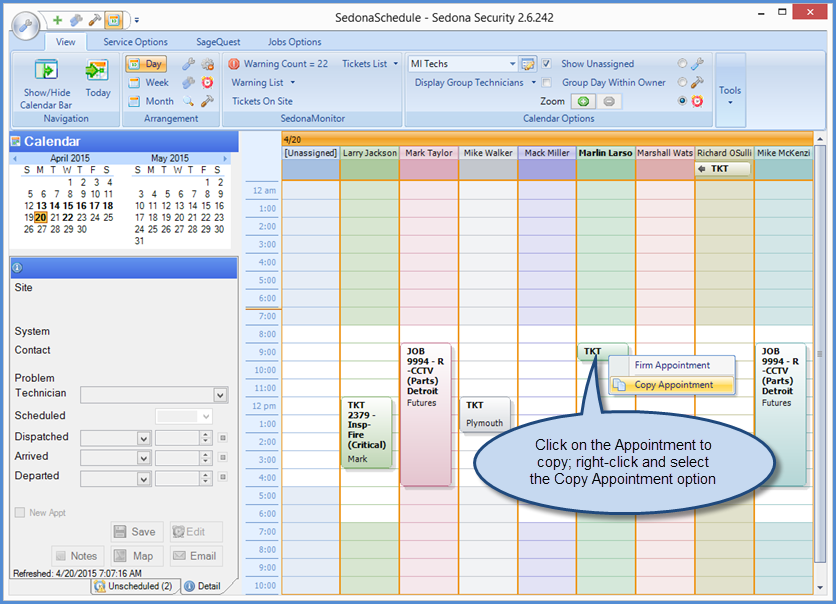The height and width of the screenshot is (604, 836).
Task: Click the TKT arrow item under Richard OSulli
Action: 722,169
